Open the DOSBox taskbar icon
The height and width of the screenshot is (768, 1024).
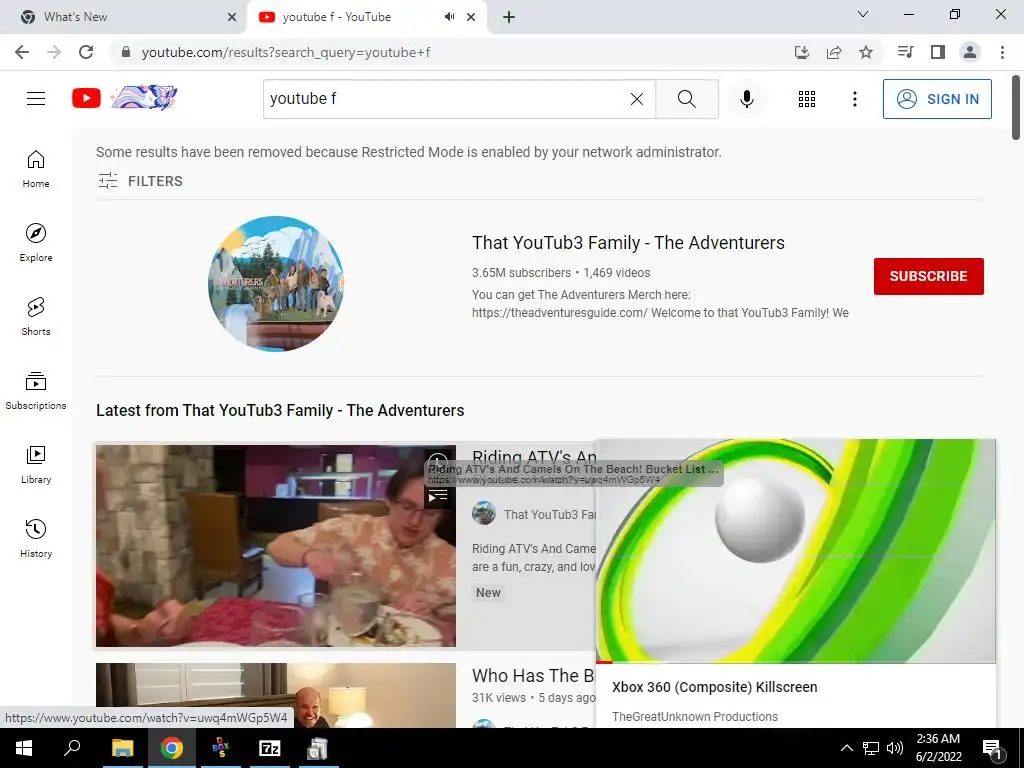pos(221,748)
